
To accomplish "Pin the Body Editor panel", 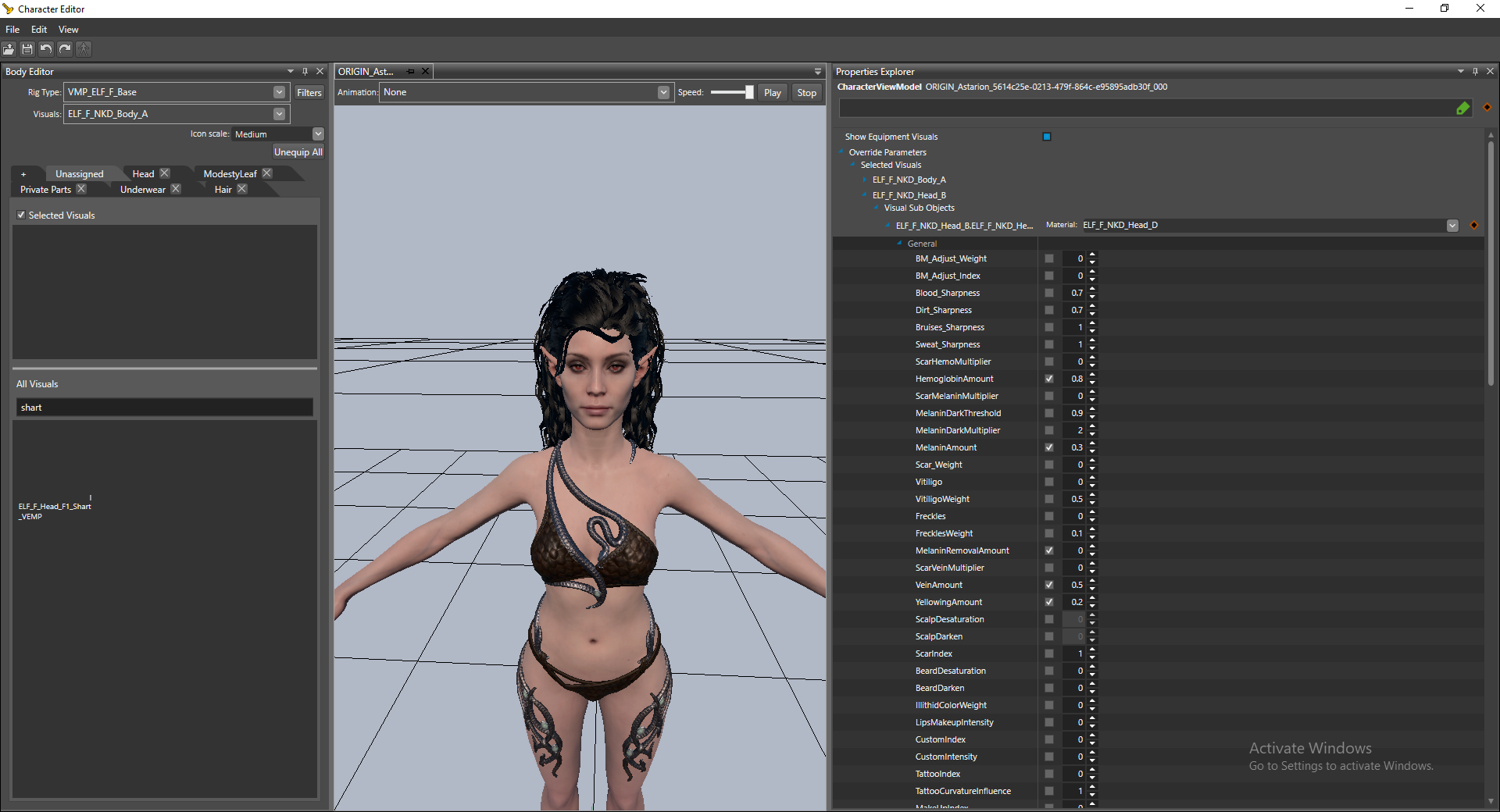I will (305, 71).
